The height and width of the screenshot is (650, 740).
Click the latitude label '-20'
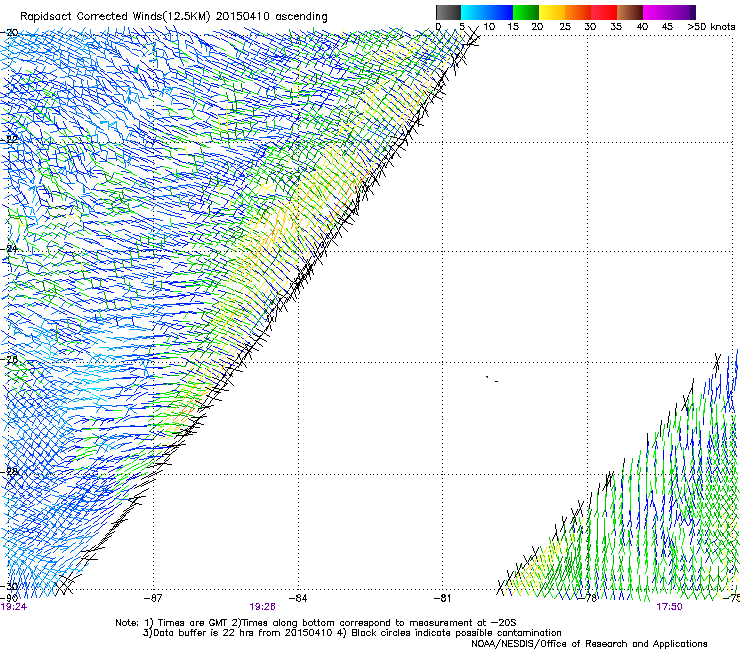pos(10,33)
